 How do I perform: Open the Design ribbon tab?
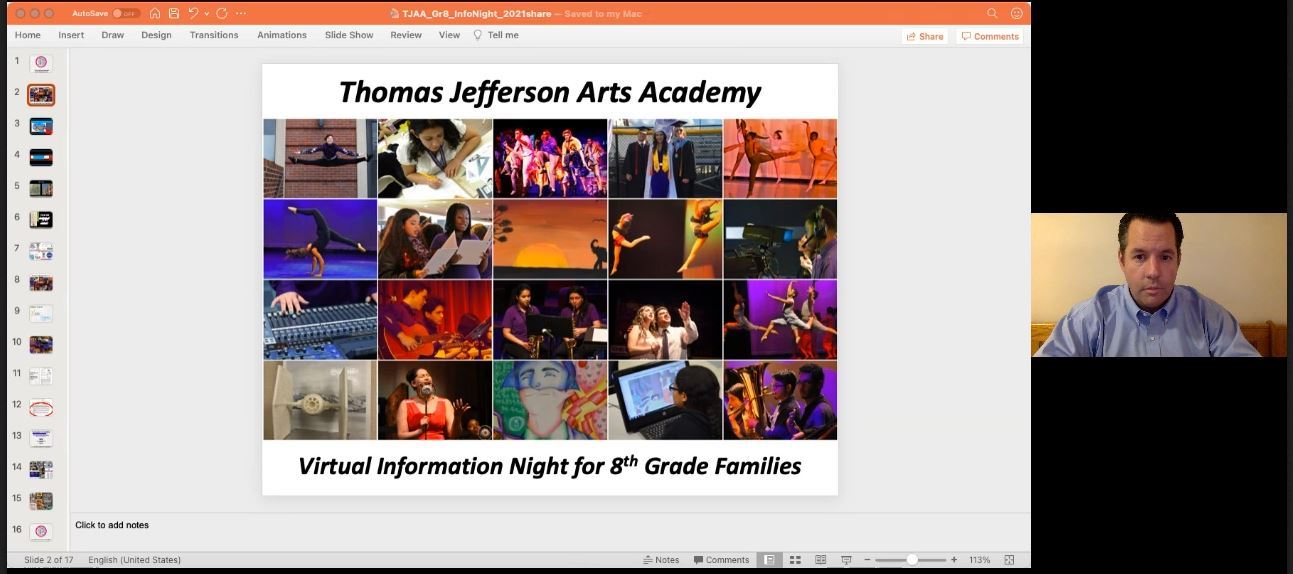click(x=156, y=35)
